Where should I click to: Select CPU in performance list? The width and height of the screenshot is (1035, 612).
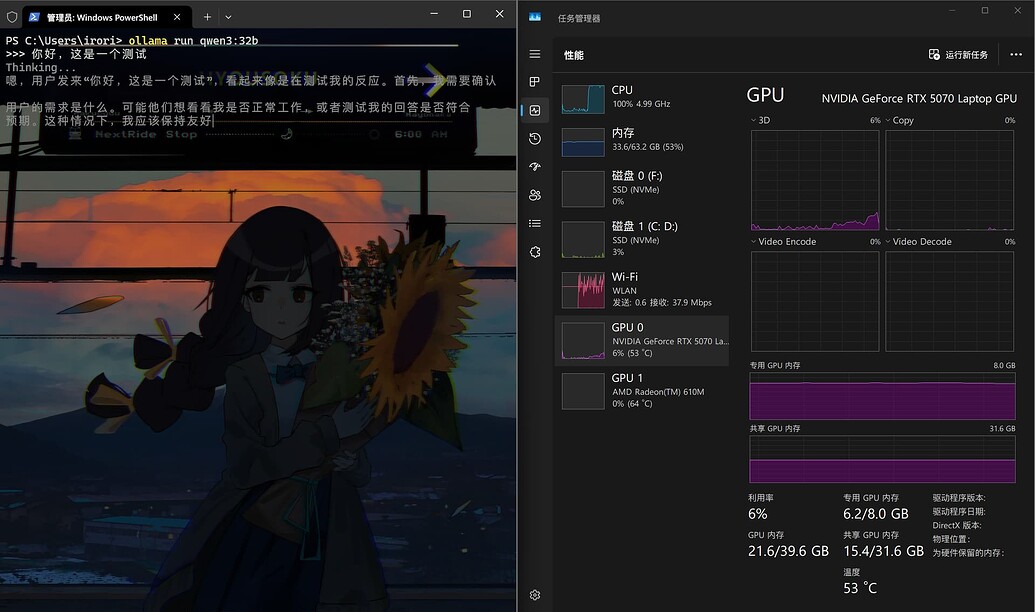coord(642,98)
